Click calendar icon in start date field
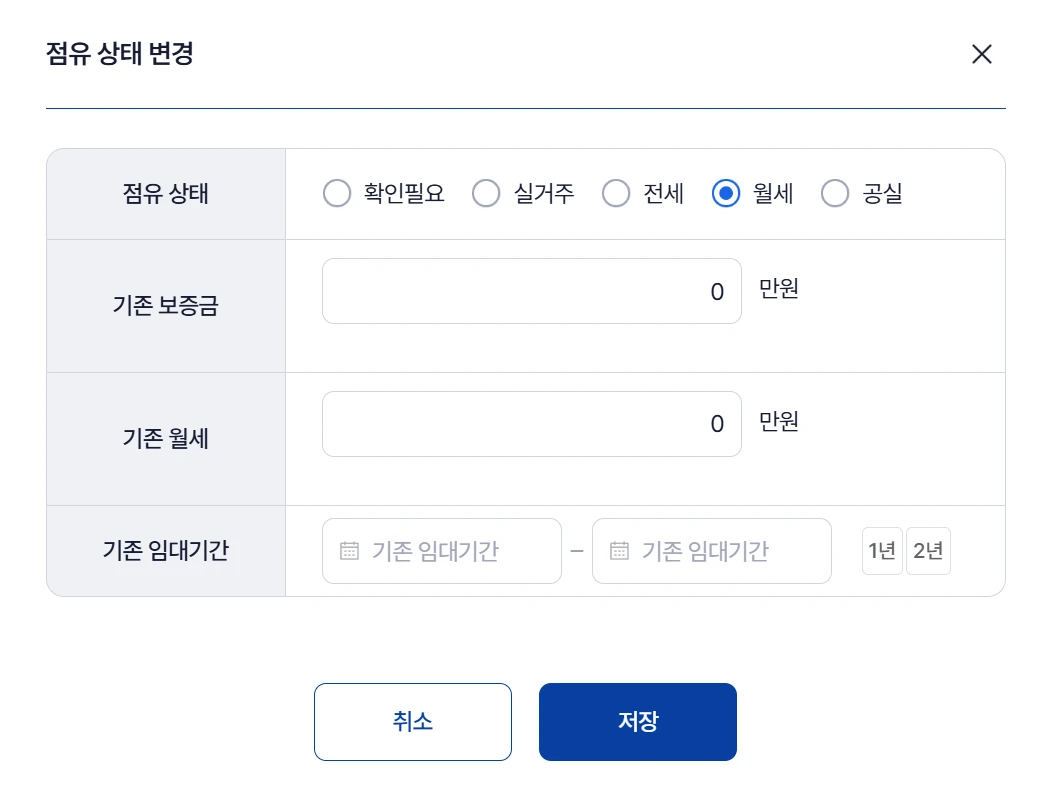The width and height of the screenshot is (1052, 785). click(349, 551)
